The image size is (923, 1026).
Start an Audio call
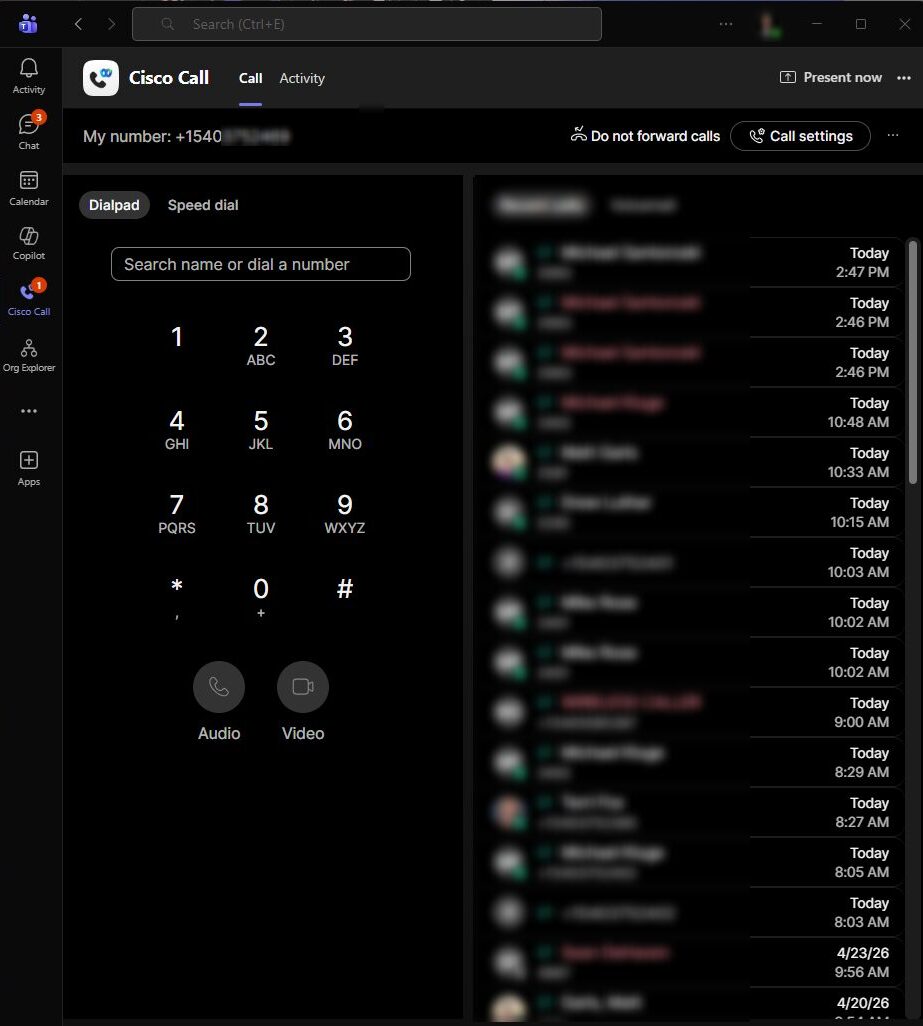pyautogui.click(x=218, y=686)
